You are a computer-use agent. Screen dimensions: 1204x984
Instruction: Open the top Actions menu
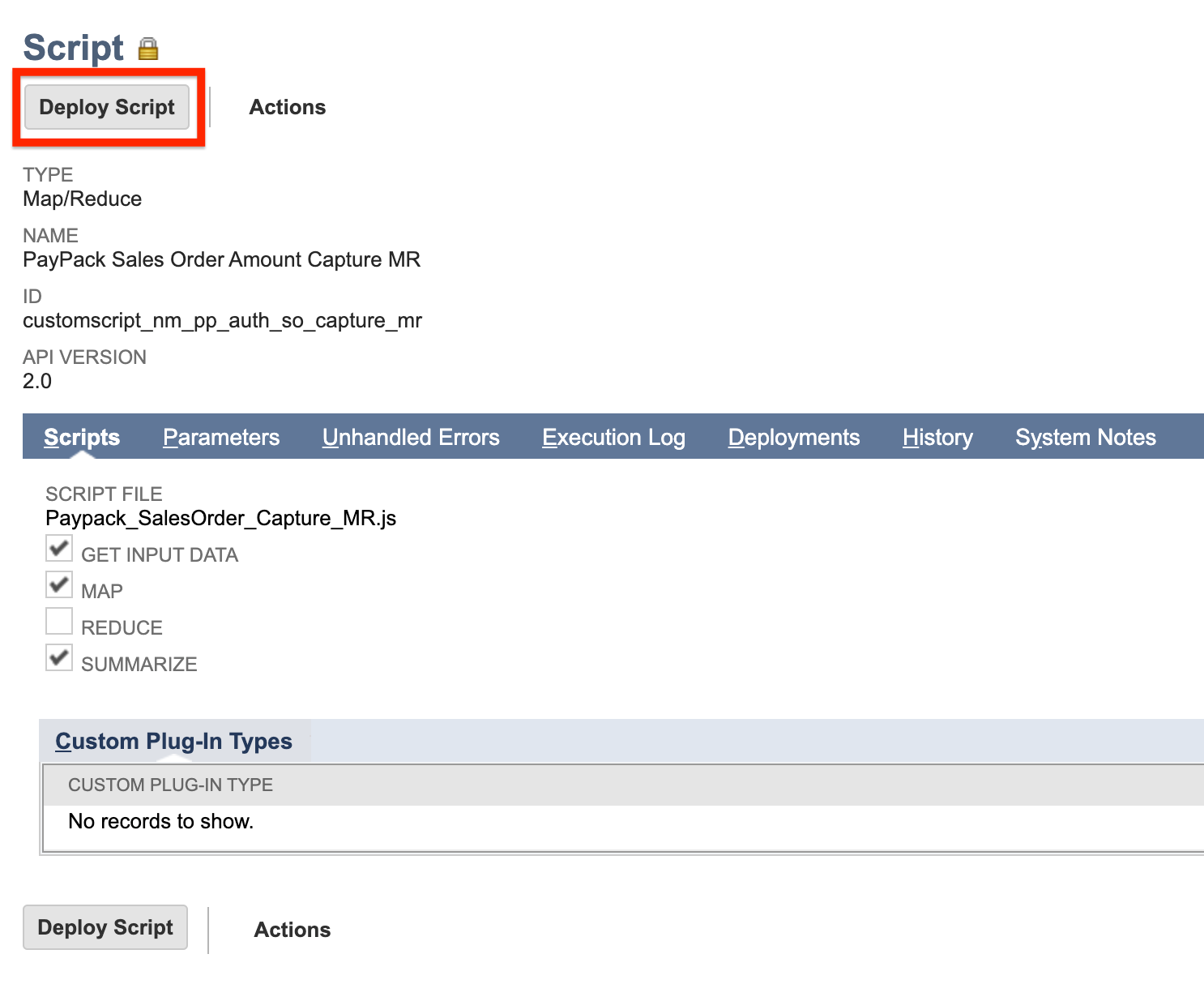(287, 106)
